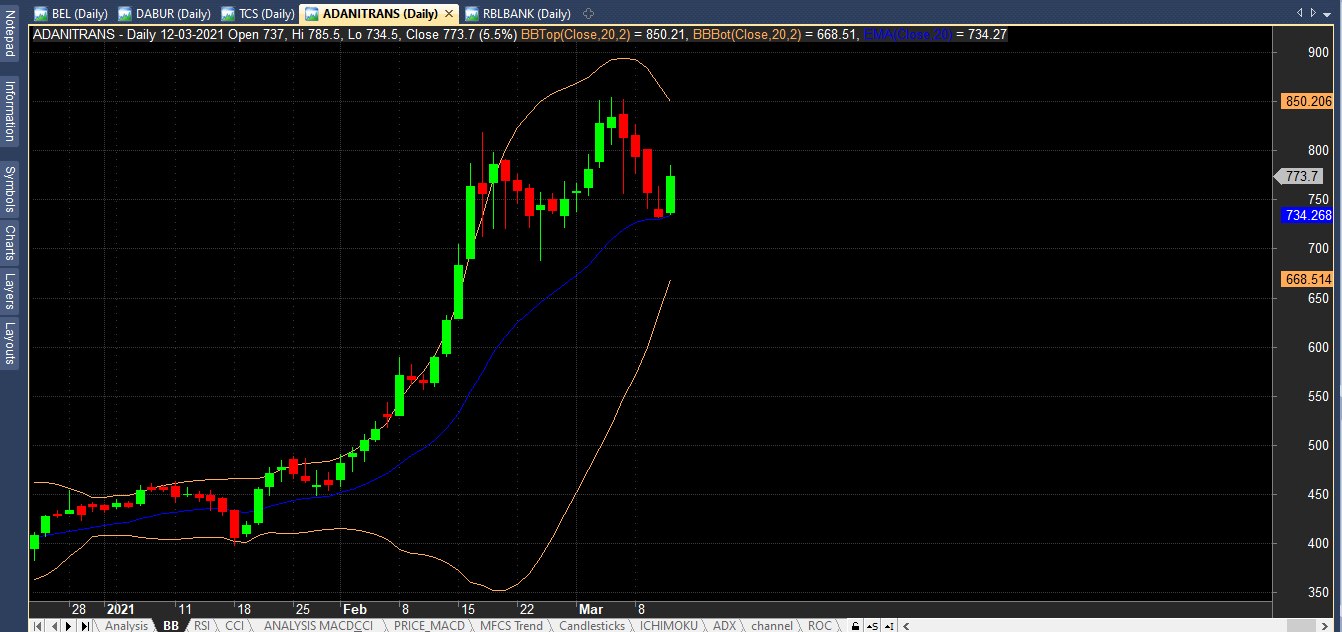
Task: Switch to the ROC sheet tab
Action: point(819,626)
